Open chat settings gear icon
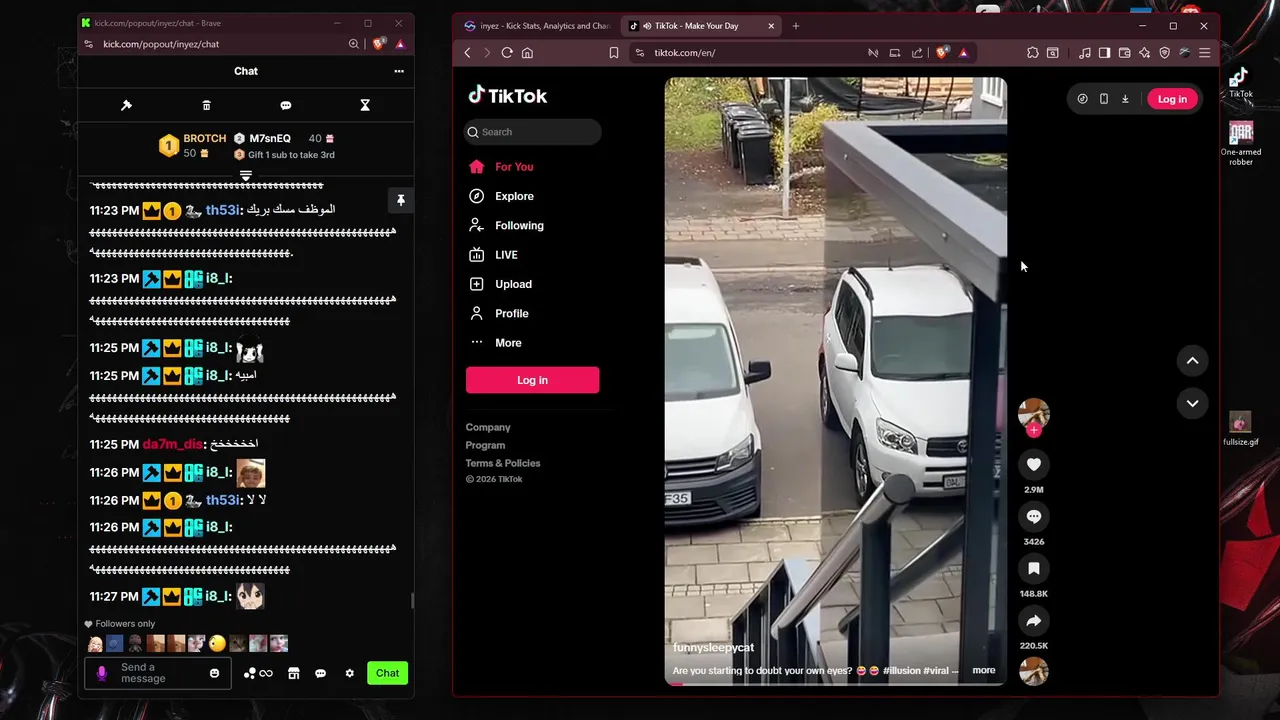Viewport: 1280px width, 720px height. click(349, 673)
